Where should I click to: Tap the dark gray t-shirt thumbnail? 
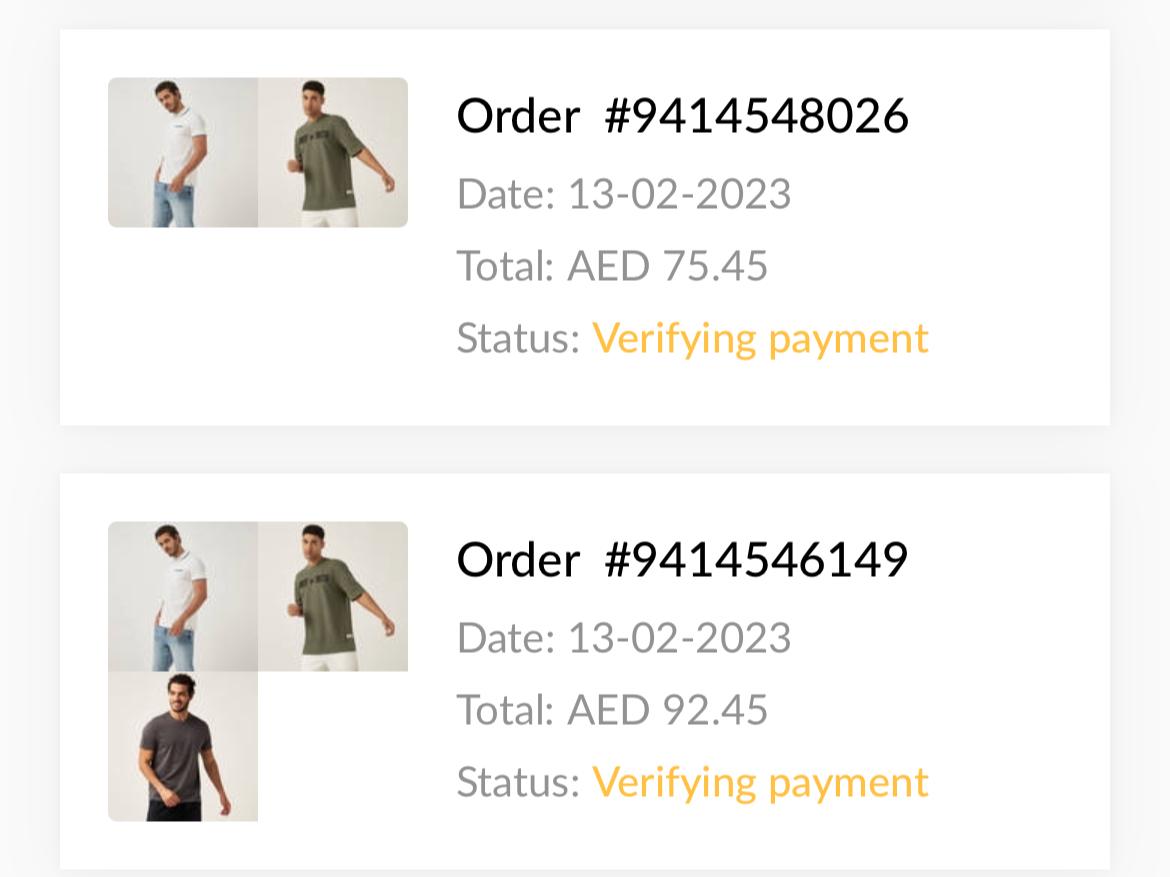point(183,746)
